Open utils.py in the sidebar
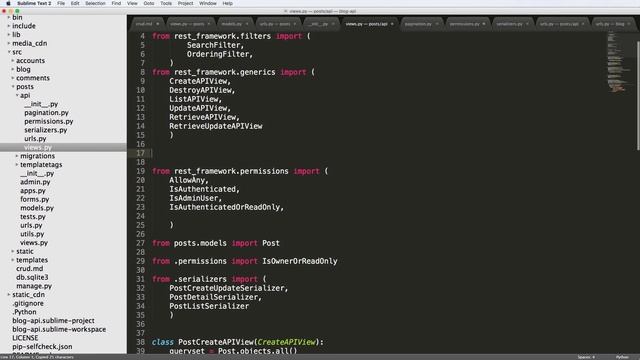Screen dimensions: 640x360 (x=32, y=234)
